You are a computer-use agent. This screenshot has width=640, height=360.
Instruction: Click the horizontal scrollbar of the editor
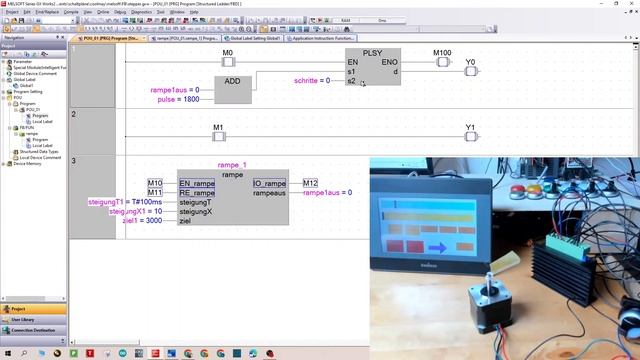pyautogui.click(x=107, y=342)
